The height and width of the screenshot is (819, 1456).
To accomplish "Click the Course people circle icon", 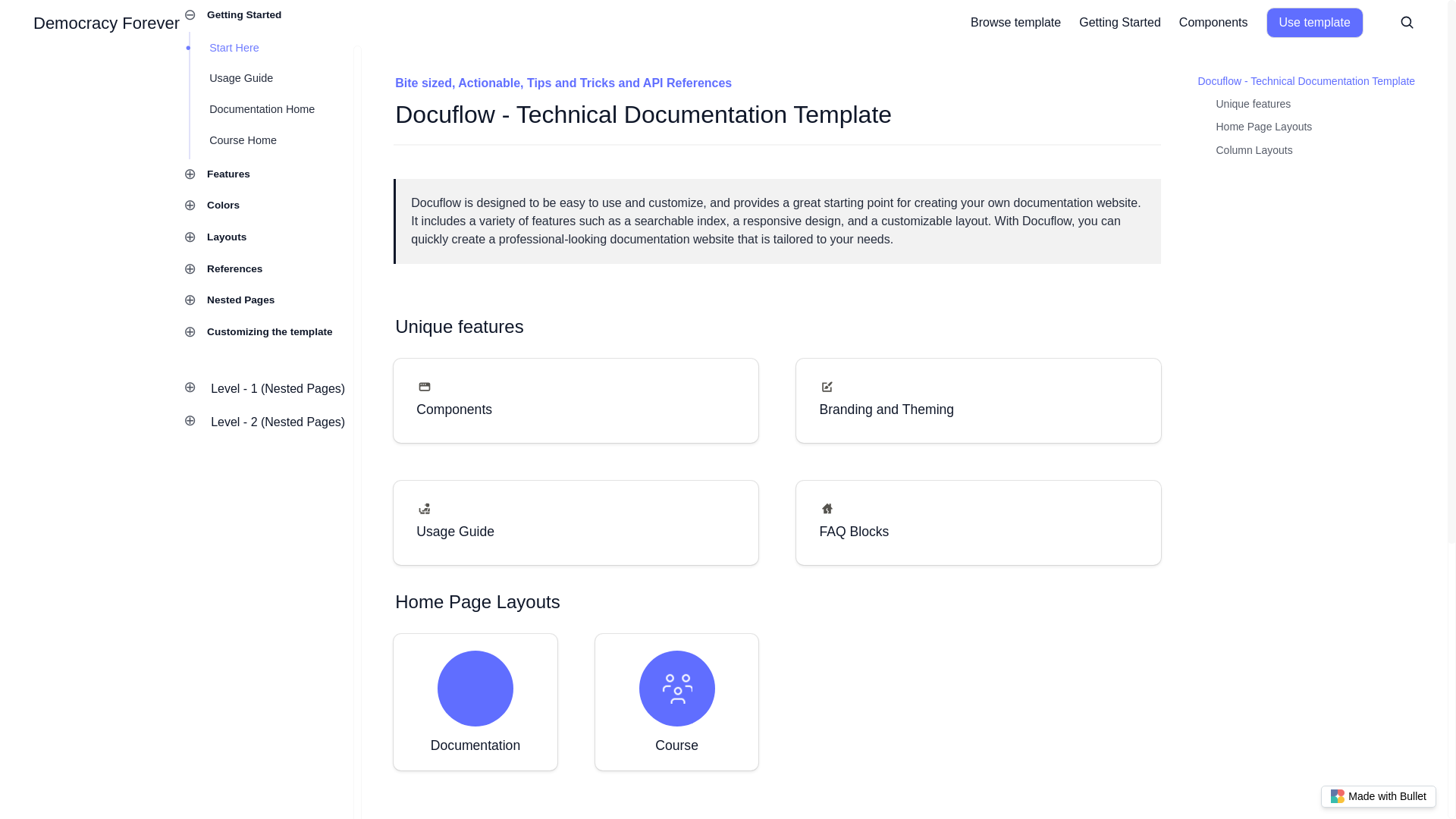I will 677,689.
